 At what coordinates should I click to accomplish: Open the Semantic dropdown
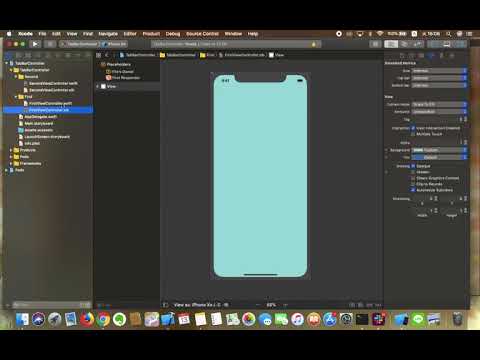439,112
